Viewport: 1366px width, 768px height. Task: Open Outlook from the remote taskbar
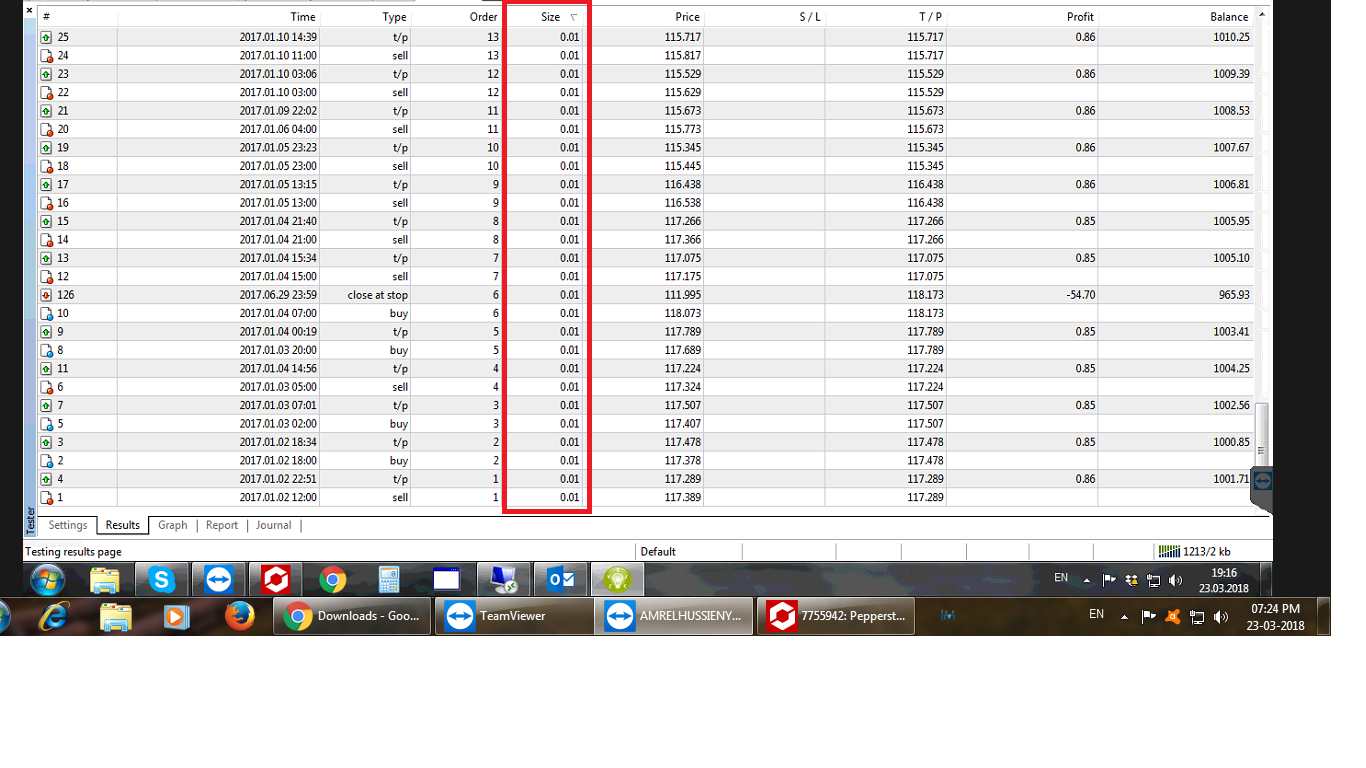[x=561, y=580]
